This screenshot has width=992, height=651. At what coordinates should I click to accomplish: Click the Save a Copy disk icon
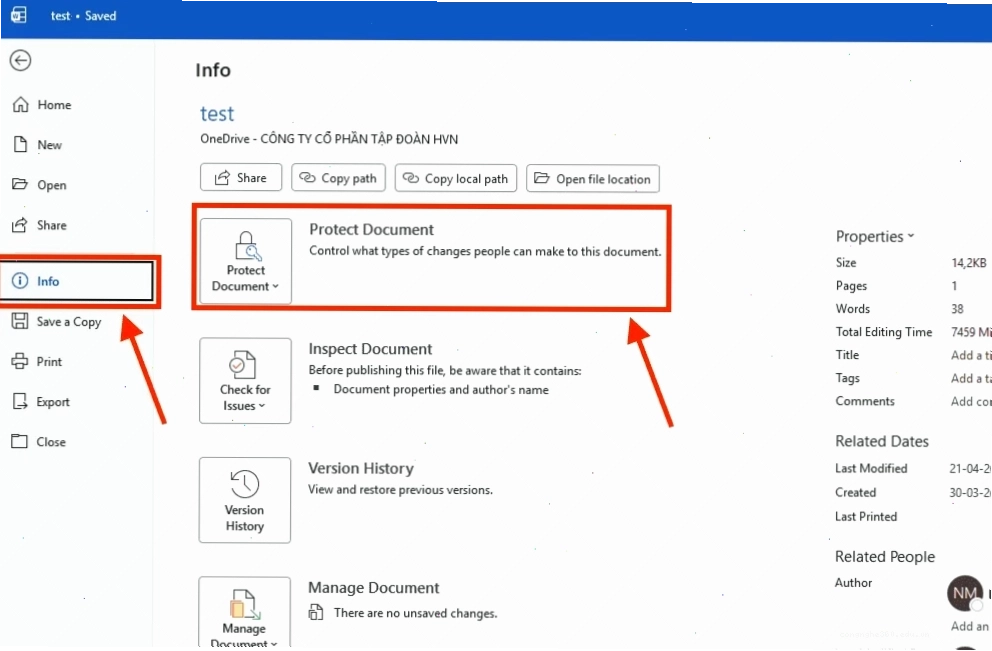(20, 321)
